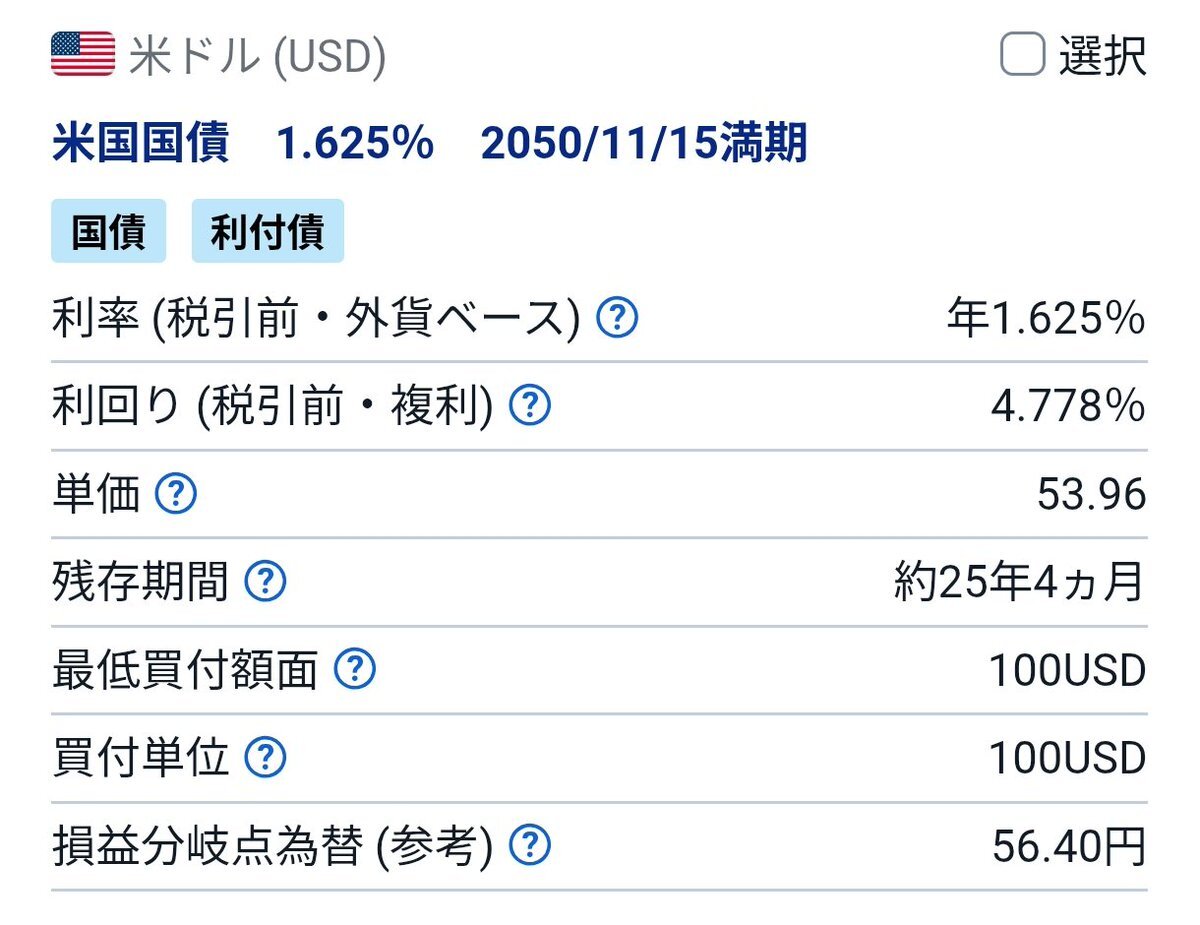Click the 約25年4ヵ月 remaining term value

click(x=1019, y=582)
